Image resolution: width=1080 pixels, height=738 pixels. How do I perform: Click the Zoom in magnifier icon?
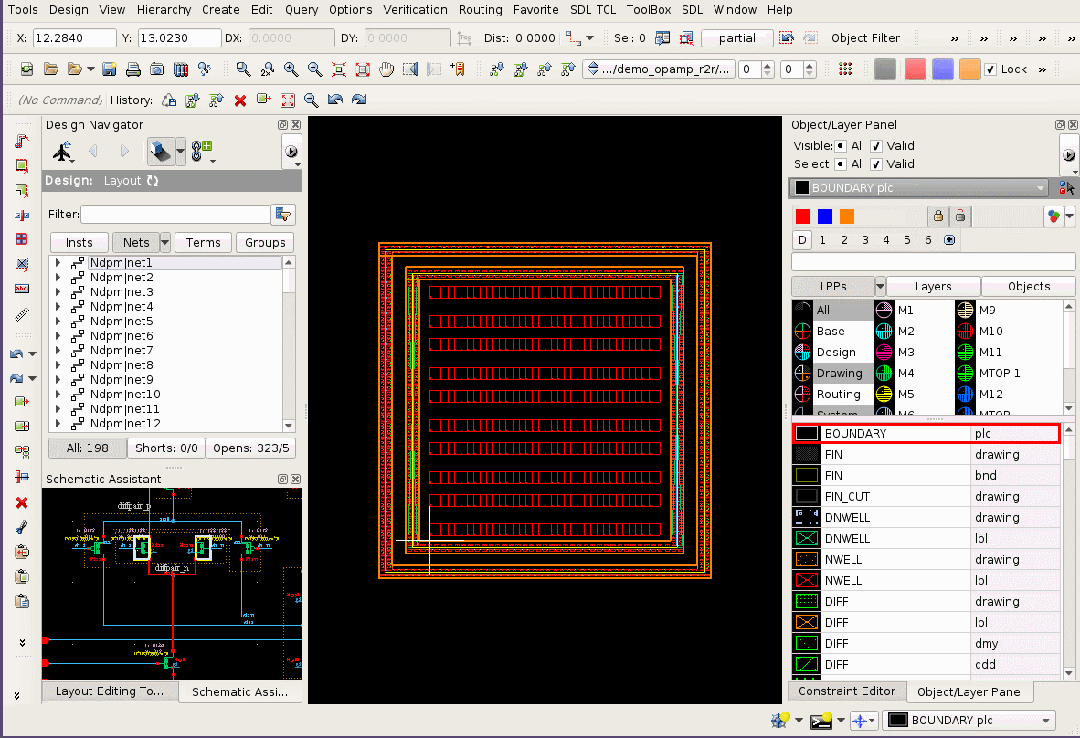click(x=291, y=70)
